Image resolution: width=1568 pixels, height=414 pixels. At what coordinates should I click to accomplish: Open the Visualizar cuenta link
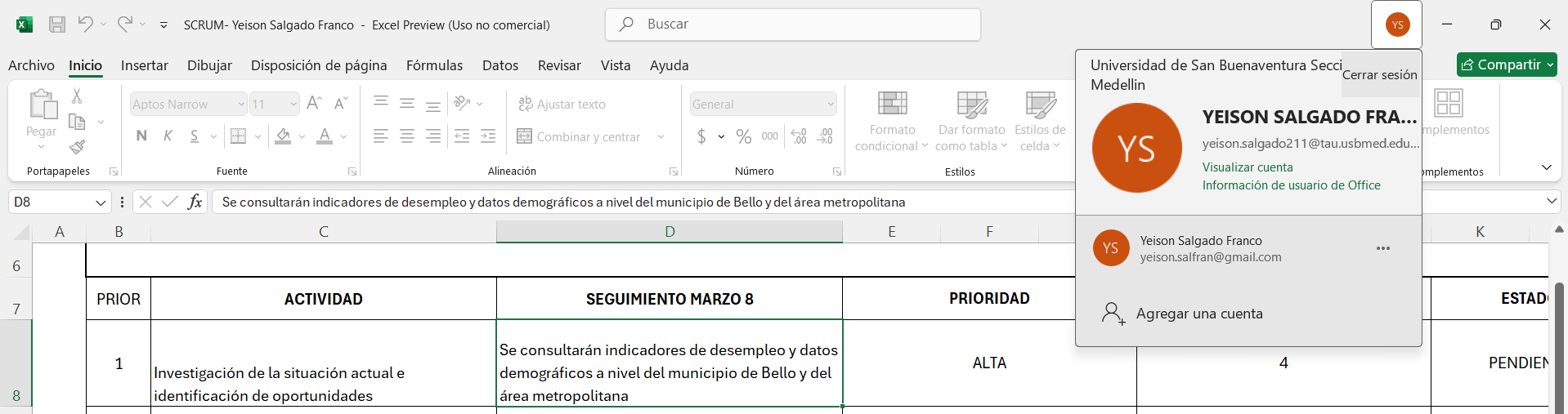1248,167
